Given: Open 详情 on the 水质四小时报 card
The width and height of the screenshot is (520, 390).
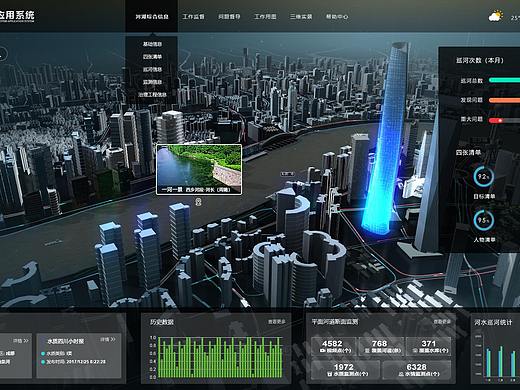Looking at the screenshot, I should [x=108, y=340].
